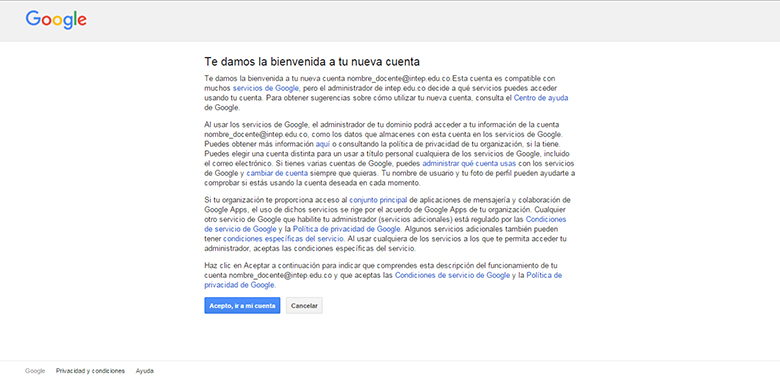This screenshot has width=780, height=377.
Task: Click the footer 'Google' link
Action: pyautogui.click(x=35, y=371)
